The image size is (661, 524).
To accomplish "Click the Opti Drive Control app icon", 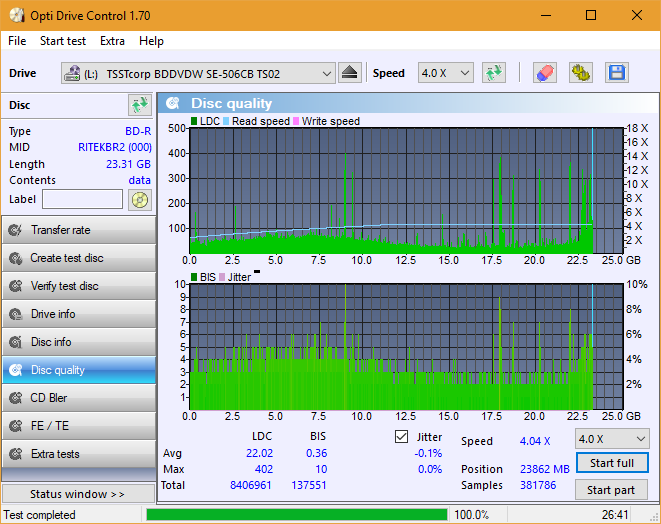I will click(17, 16).
